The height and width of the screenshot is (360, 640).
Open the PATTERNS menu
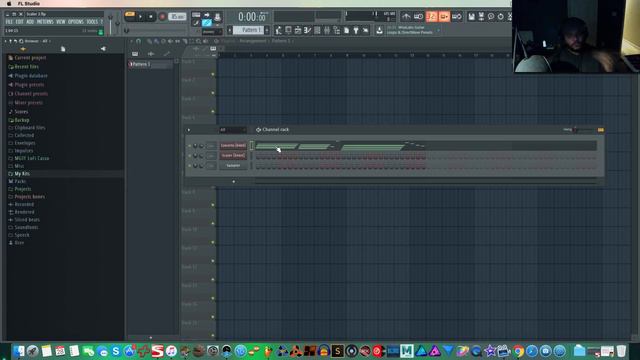45,22
